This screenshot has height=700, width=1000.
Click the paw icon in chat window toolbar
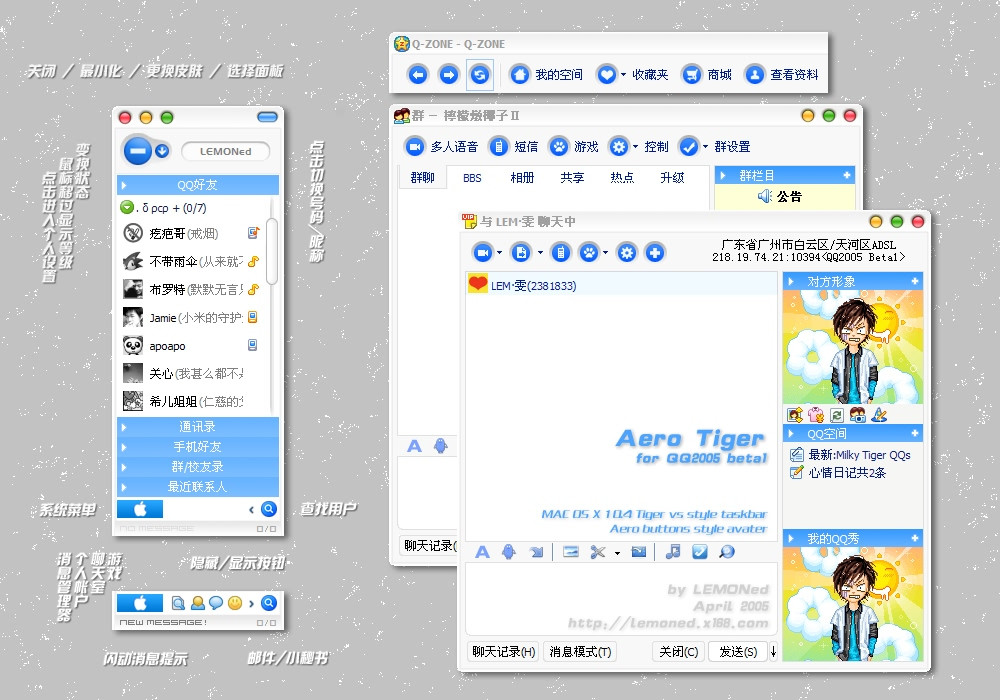589,252
